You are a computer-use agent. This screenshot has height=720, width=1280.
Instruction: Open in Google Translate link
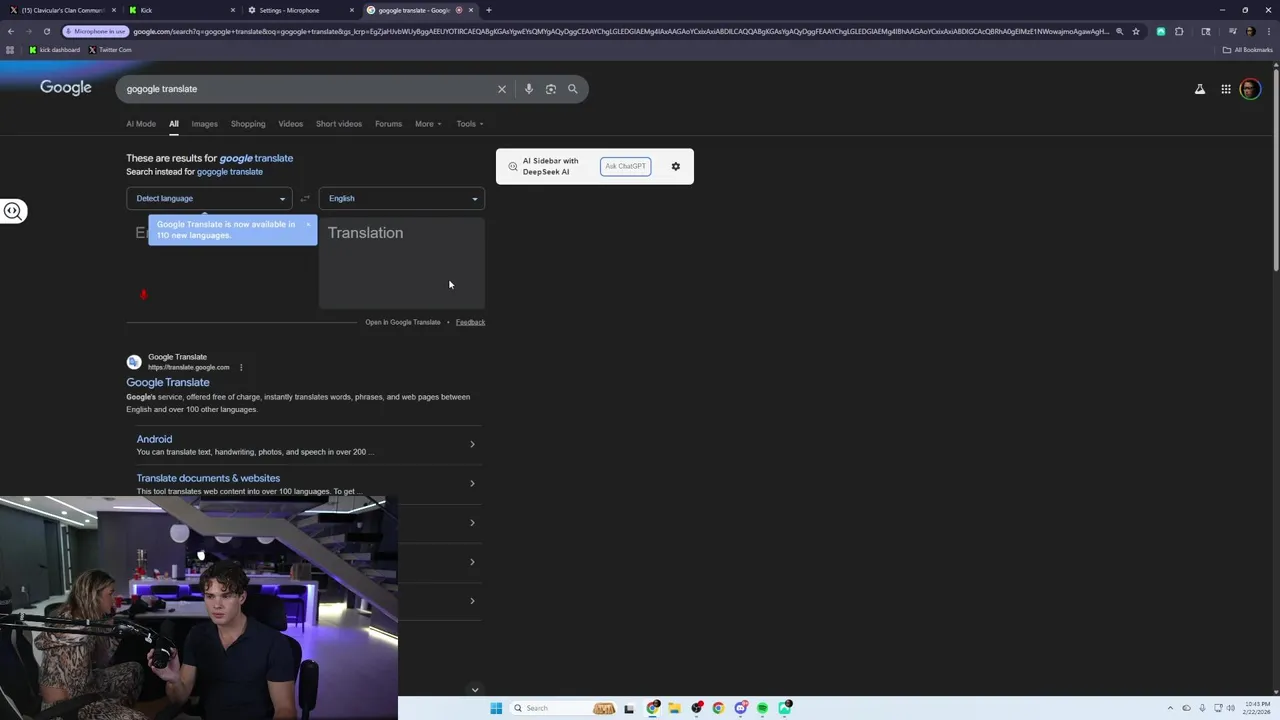pyautogui.click(x=403, y=322)
